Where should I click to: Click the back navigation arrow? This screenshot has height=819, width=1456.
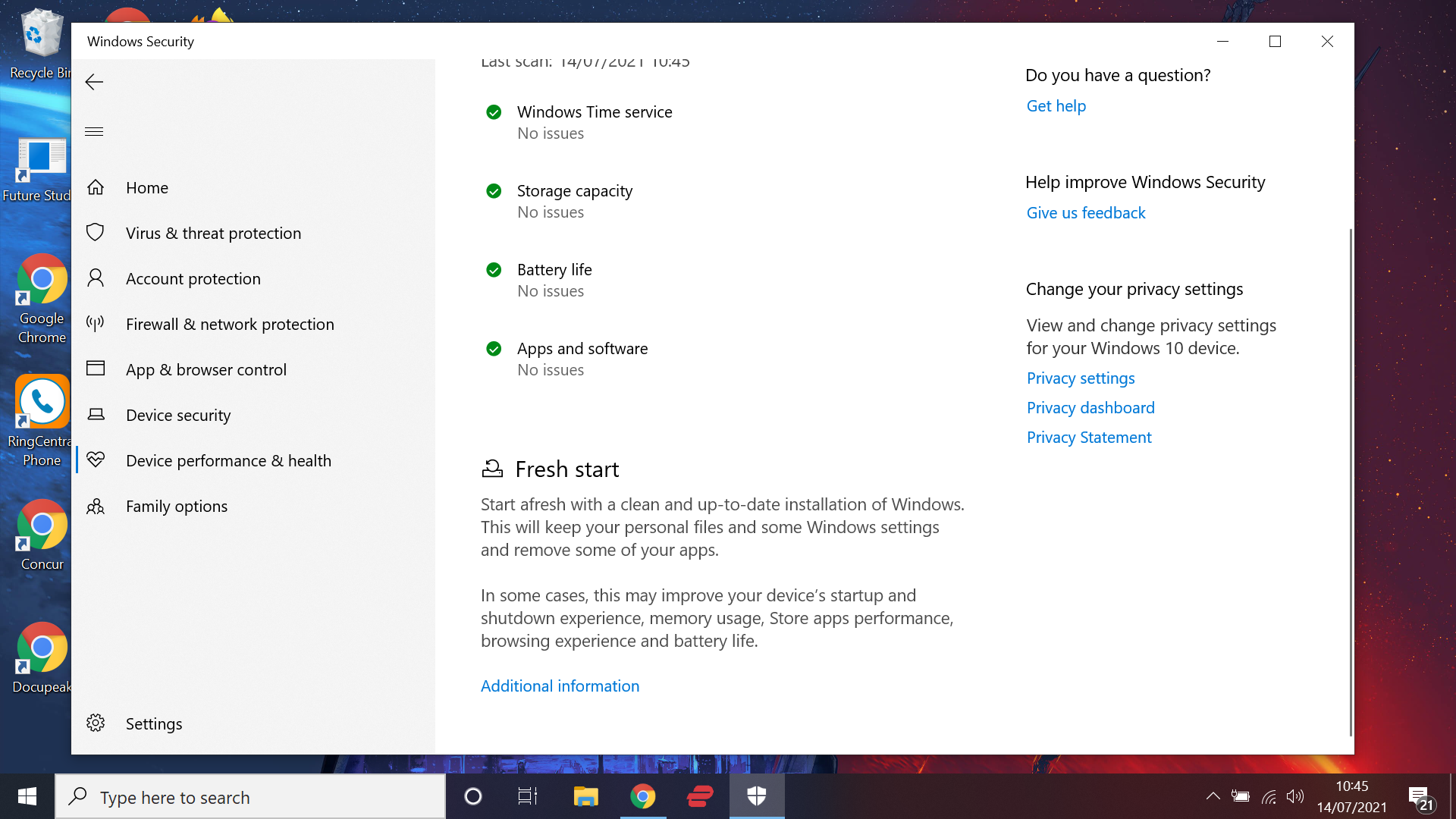[x=94, y=81]
